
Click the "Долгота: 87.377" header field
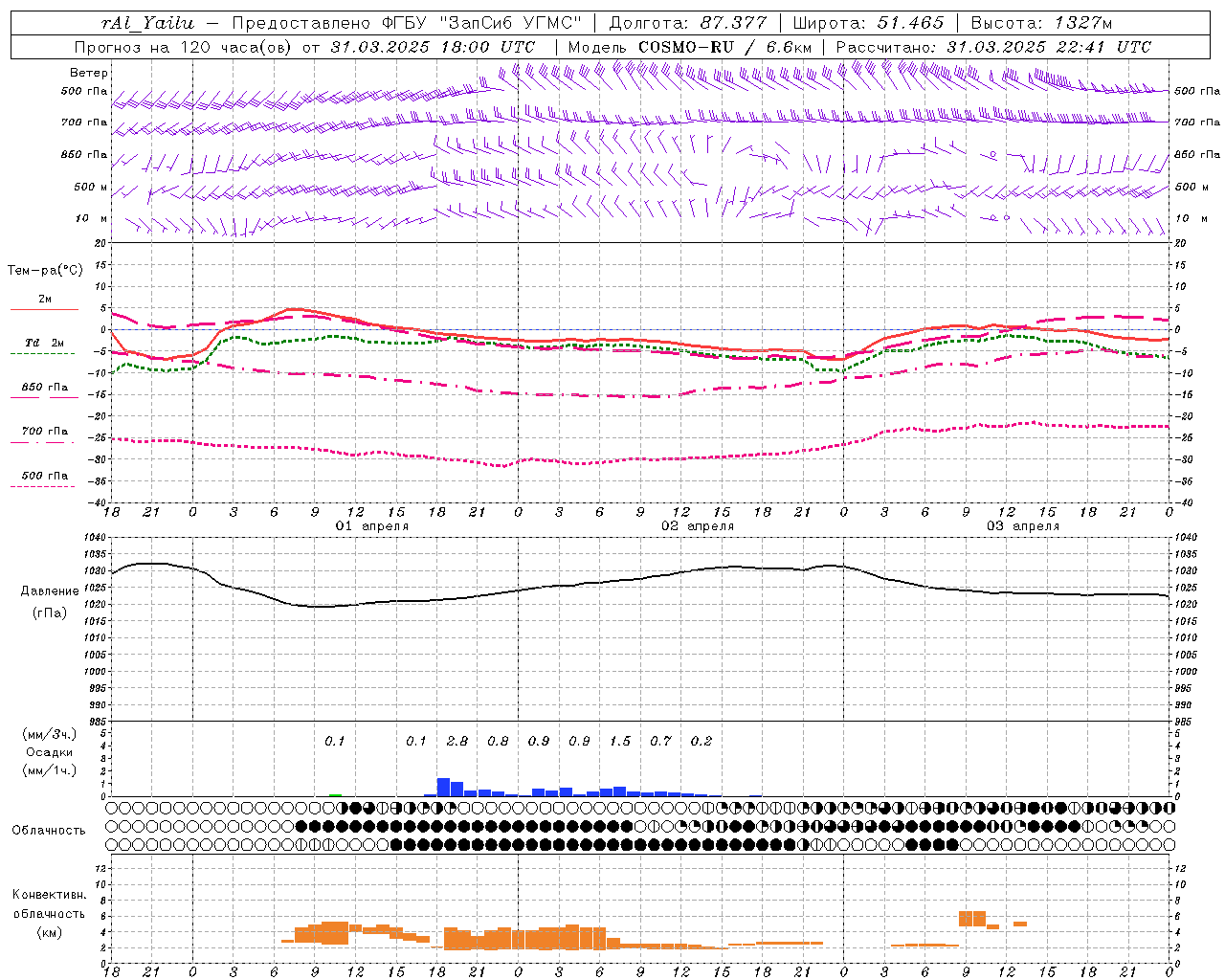point(686,23)
